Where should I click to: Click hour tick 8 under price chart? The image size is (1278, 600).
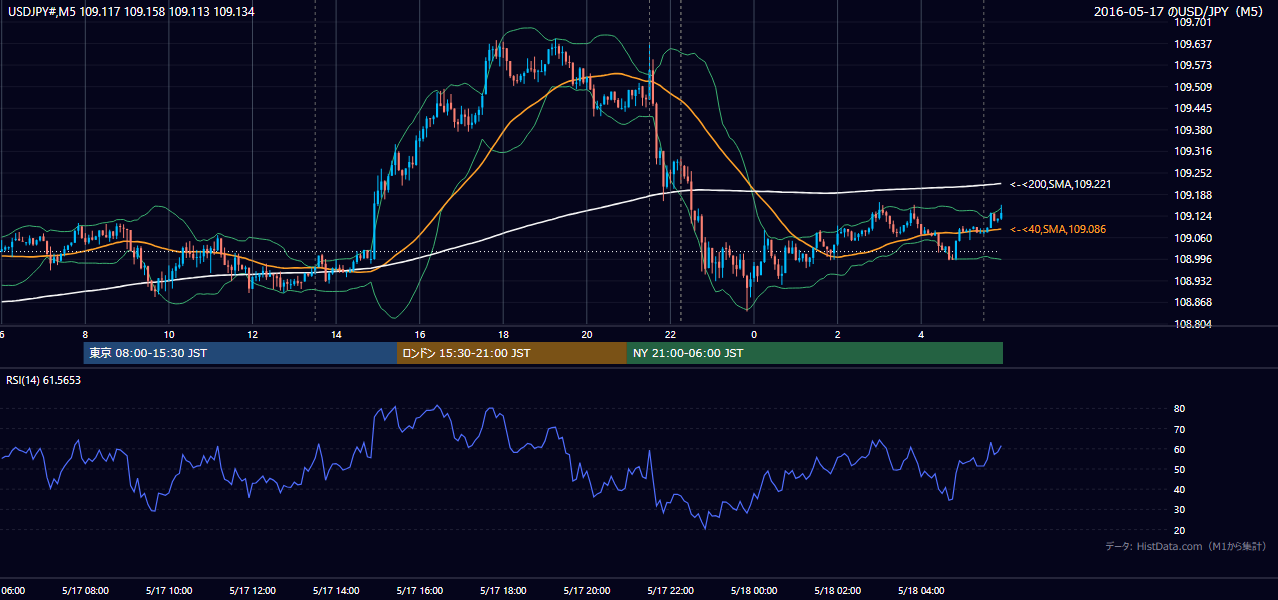point(85,335)
